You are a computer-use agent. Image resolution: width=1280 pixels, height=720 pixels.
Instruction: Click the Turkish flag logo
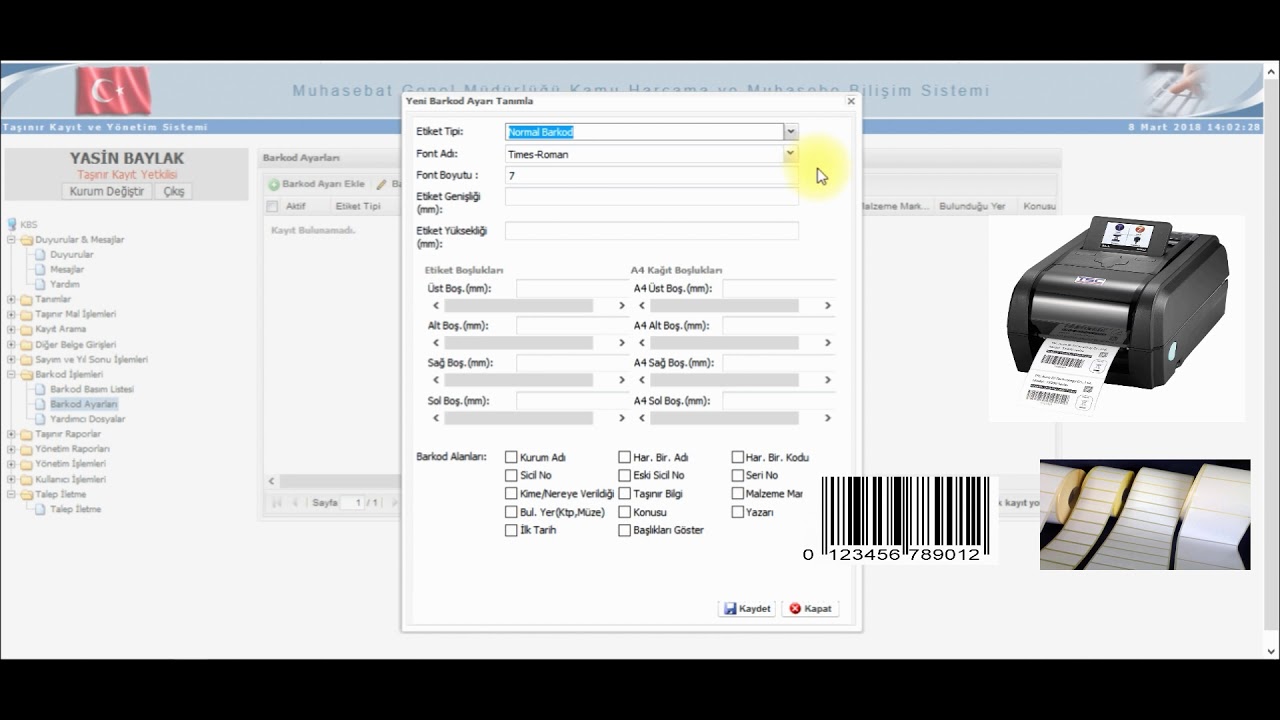tap(113, 91)
